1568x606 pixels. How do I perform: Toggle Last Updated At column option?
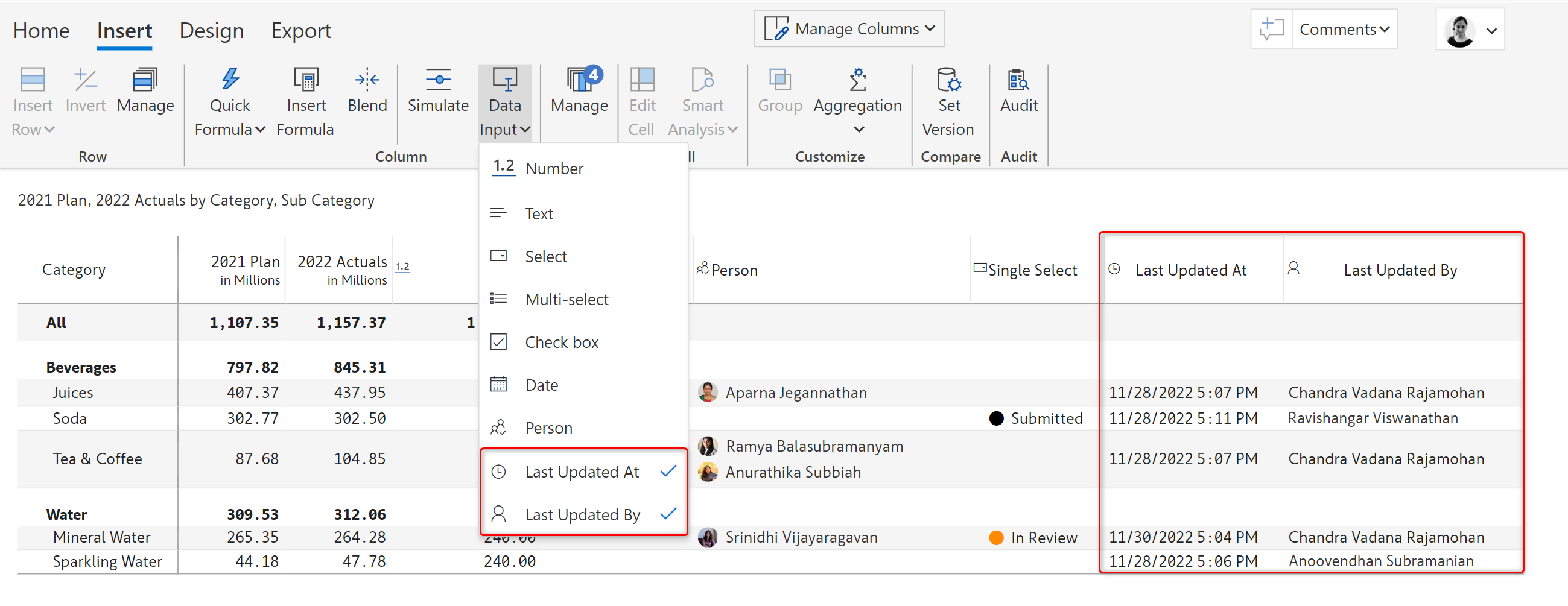click(583, 472)
